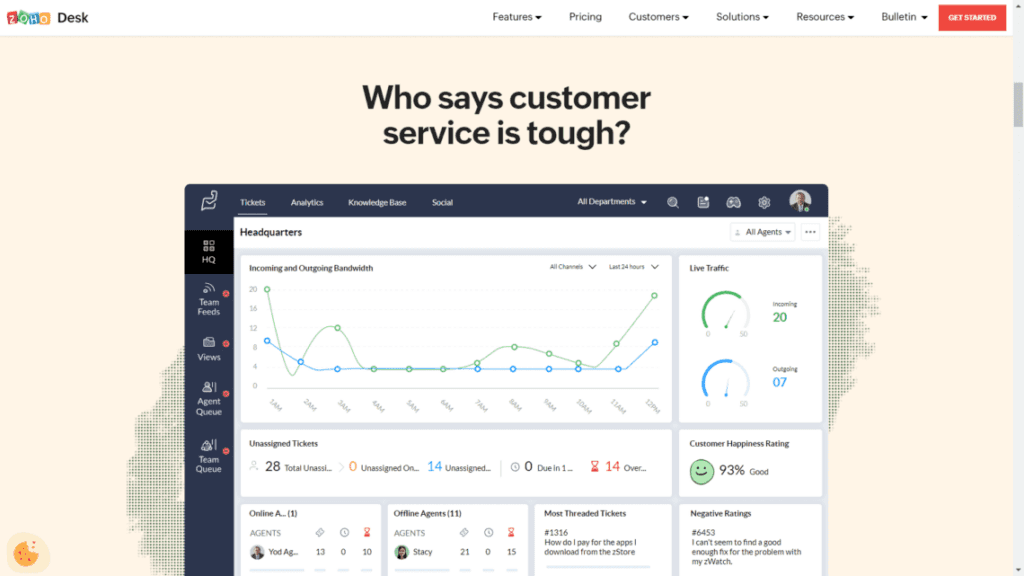Image resolution: width=1024 pixels, height=576 pixels.
Task: Switch to the Analytics tab
Action: coord(307,202)
